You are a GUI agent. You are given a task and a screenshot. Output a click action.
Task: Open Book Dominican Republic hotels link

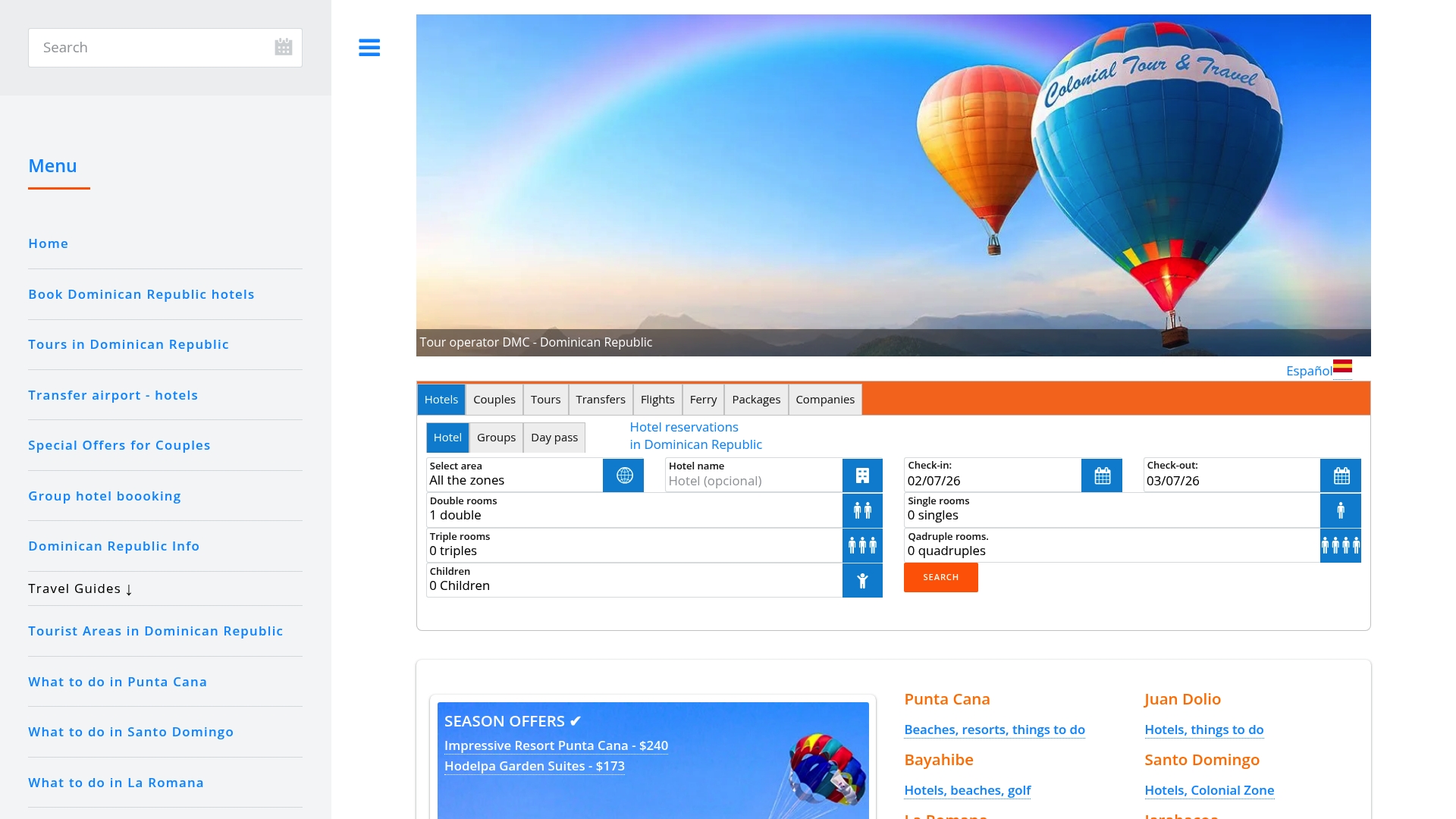tap(141, 294)
